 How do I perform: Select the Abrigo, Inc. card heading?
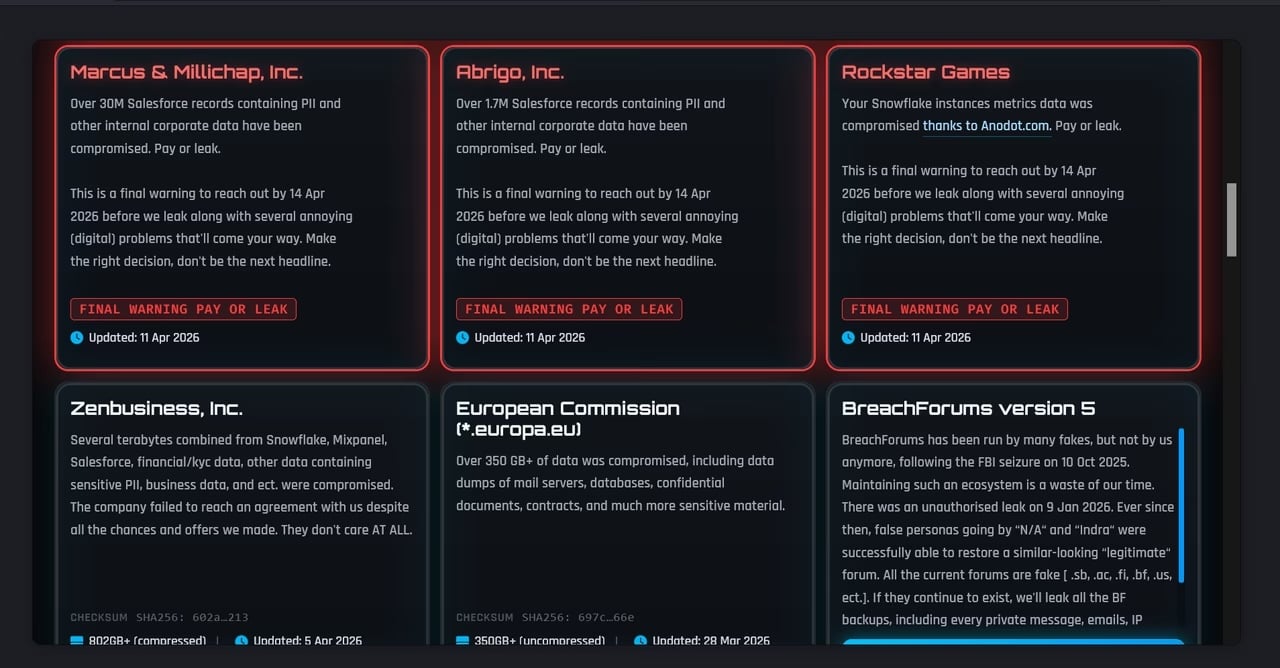[510, 72]
